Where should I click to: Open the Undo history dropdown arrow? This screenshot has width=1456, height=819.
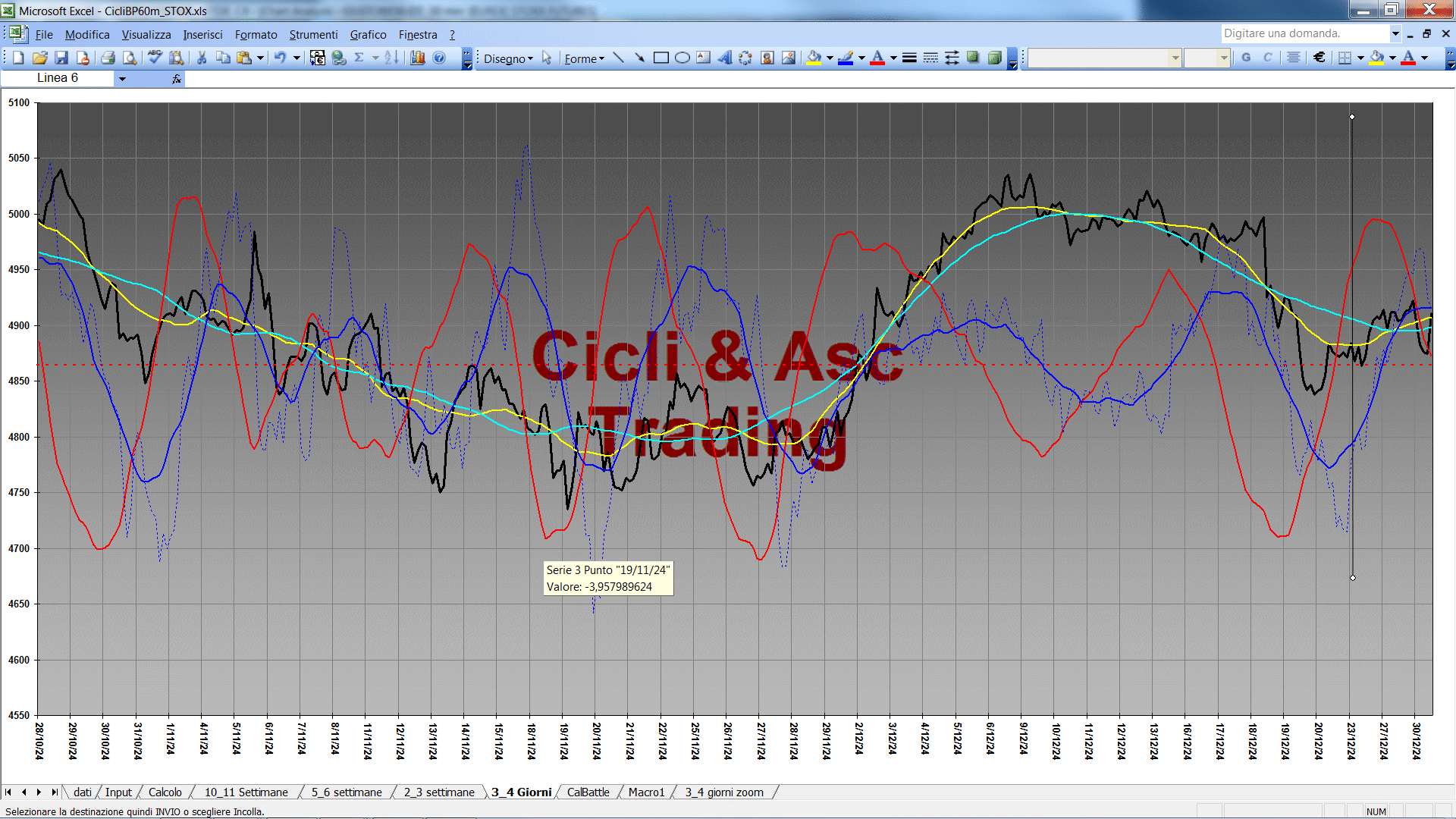pyautogui.click(x=297, y=58)
